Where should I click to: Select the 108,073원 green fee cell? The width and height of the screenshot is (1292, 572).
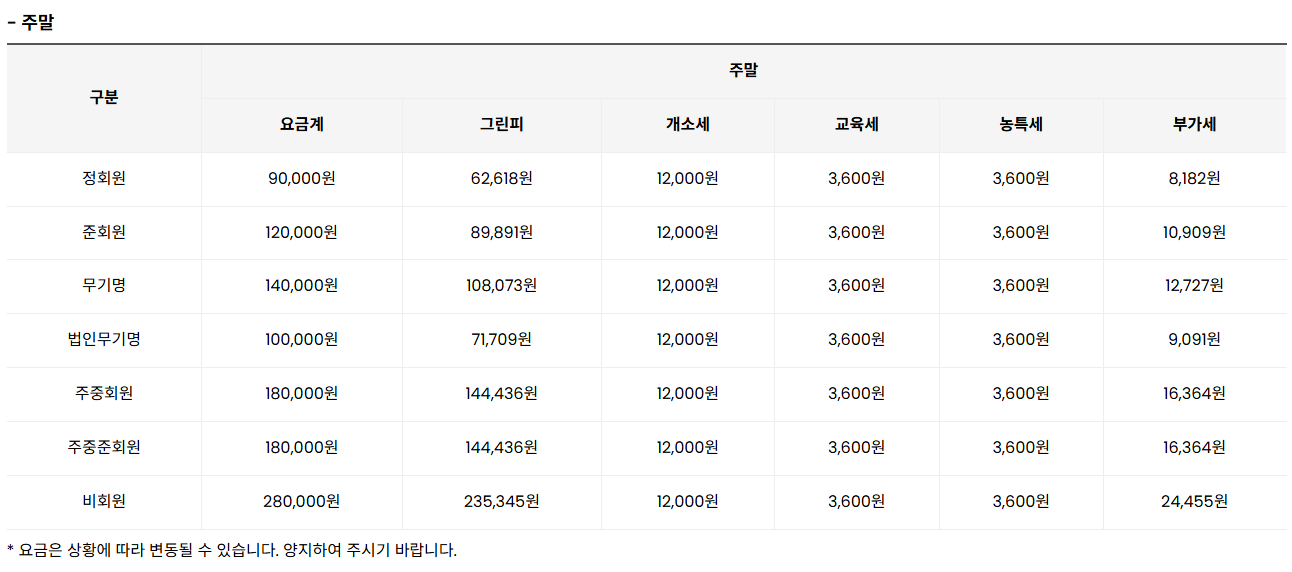501,285
